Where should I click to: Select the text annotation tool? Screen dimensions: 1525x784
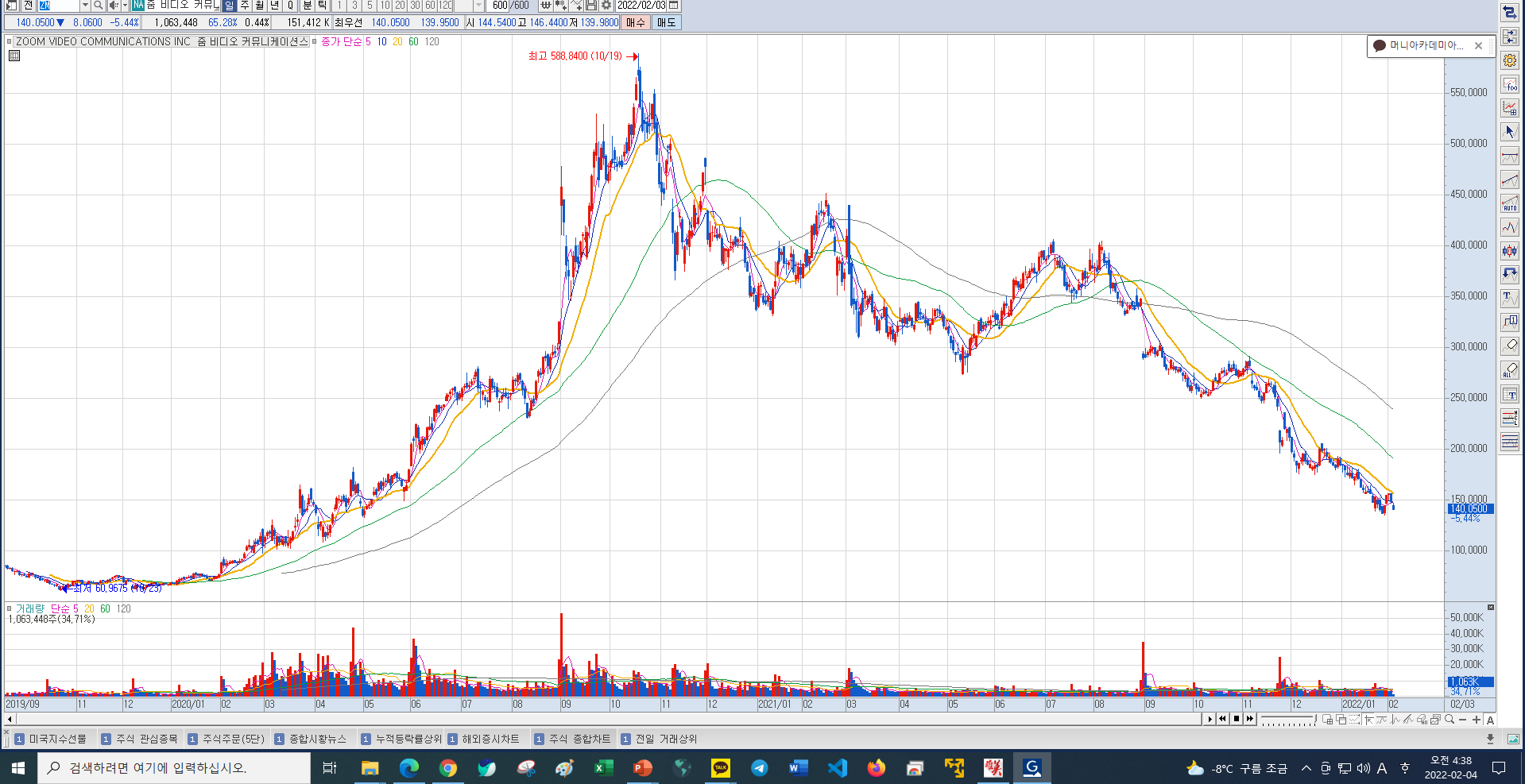point(1510,299)
